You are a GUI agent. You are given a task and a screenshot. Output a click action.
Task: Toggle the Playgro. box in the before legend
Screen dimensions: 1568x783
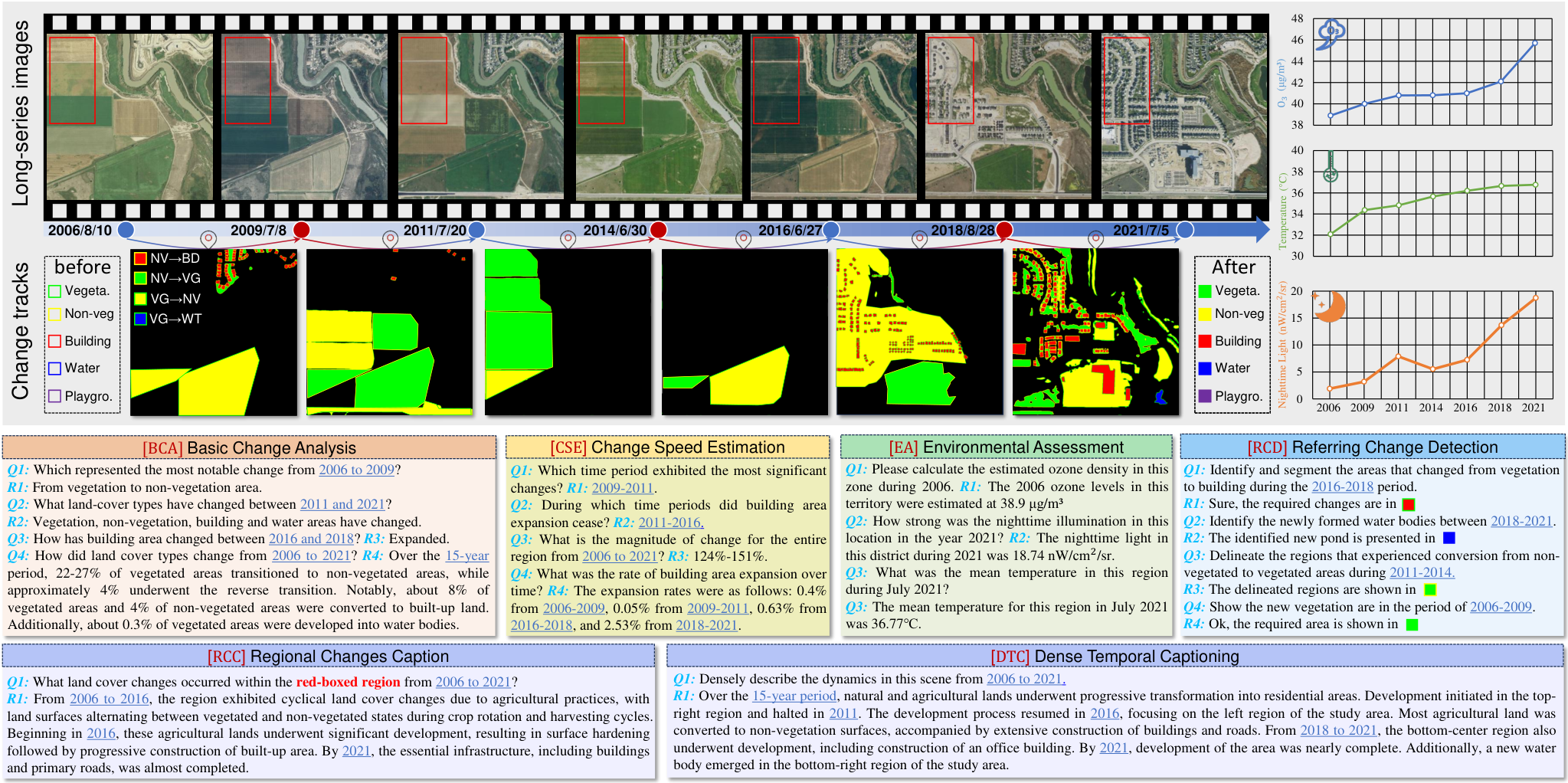[55, 396]
